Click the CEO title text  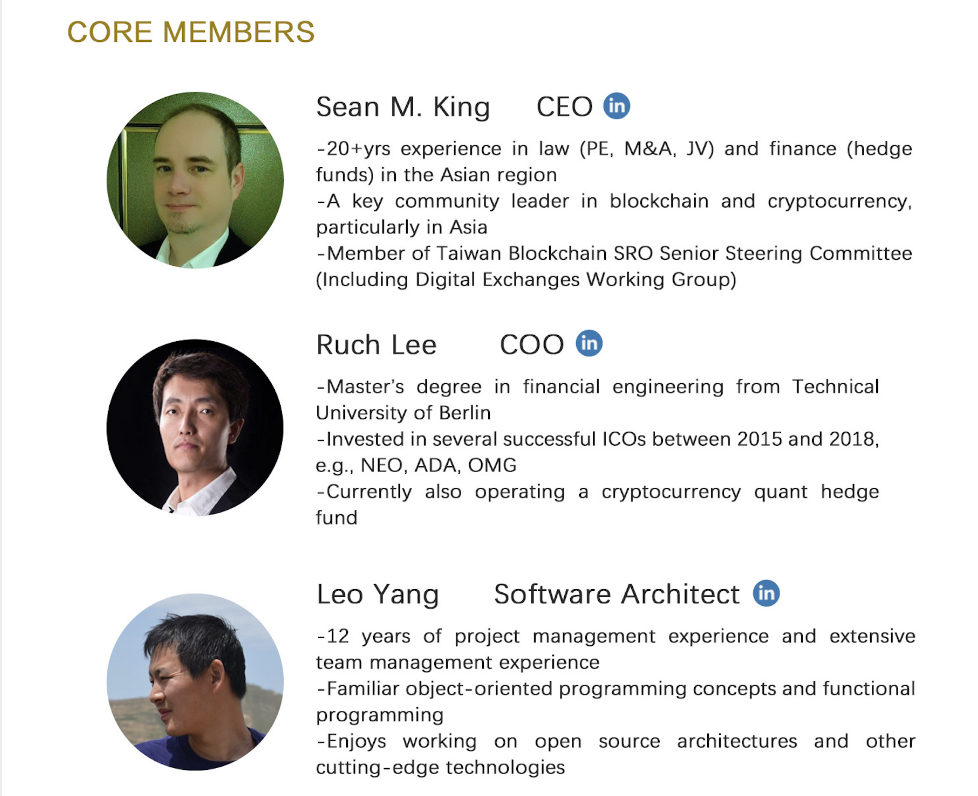(564, 107)
